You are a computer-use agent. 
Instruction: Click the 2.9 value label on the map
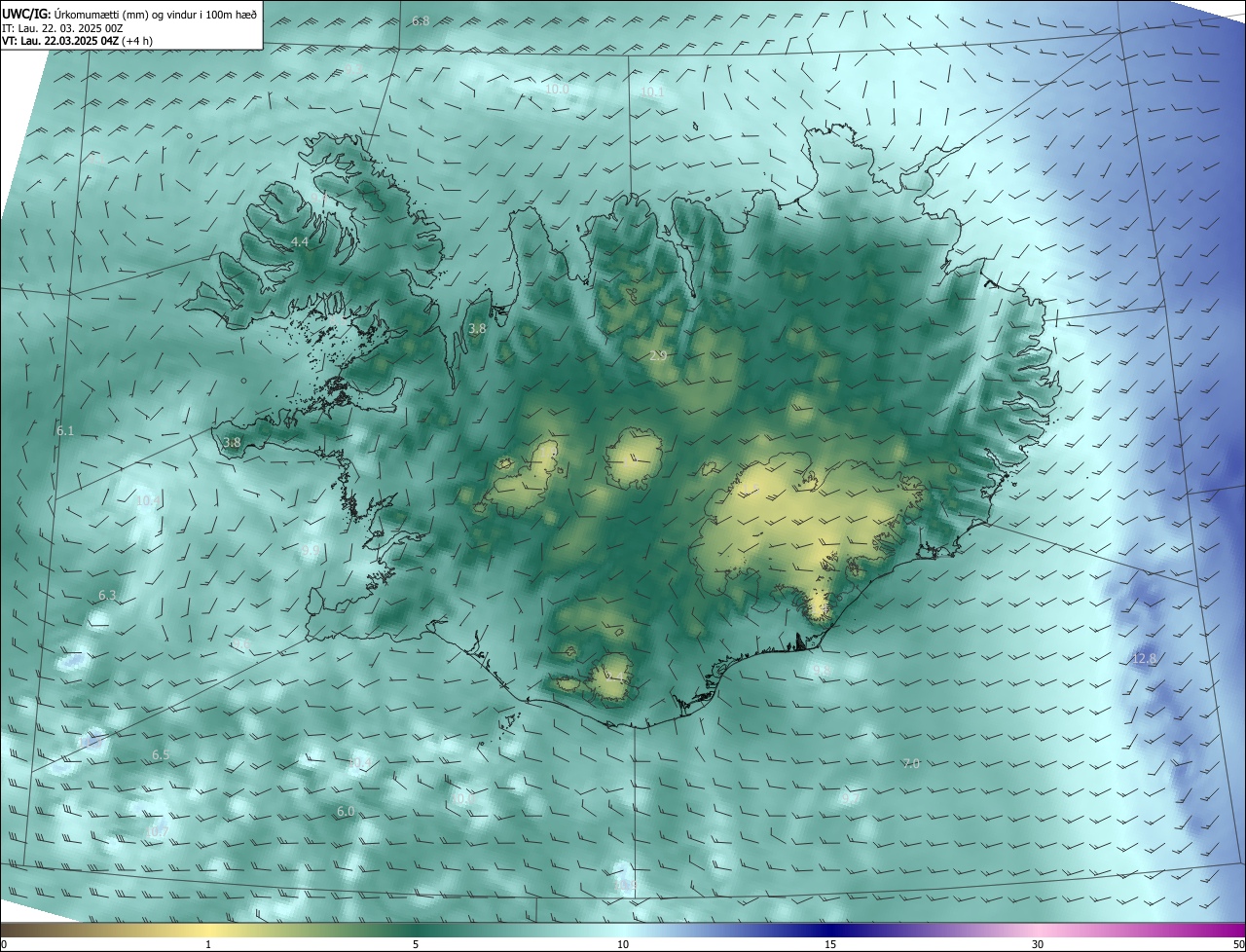(657, 356)
